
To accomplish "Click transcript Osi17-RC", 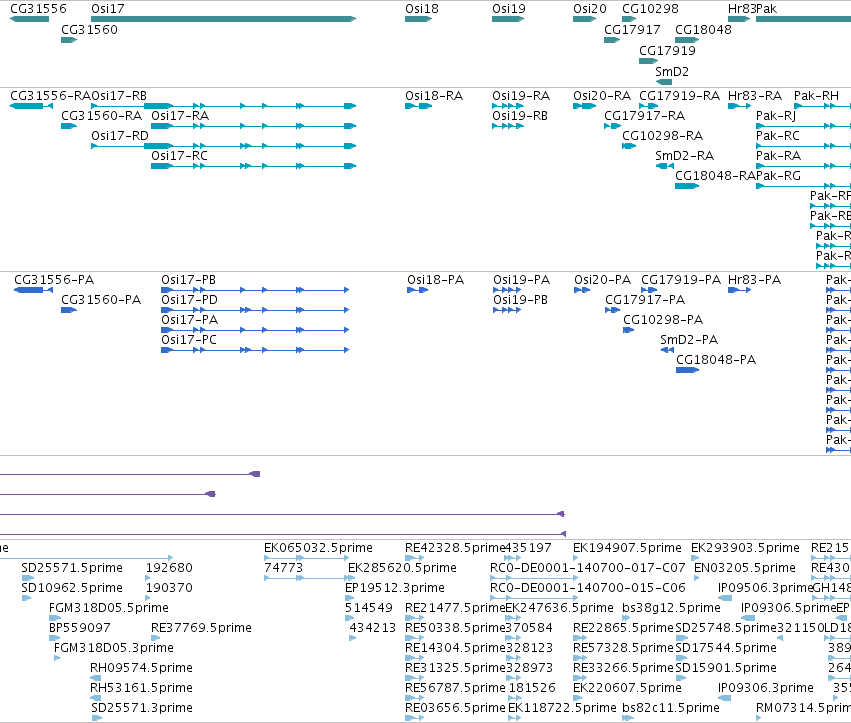I will (x=179, y=156).
